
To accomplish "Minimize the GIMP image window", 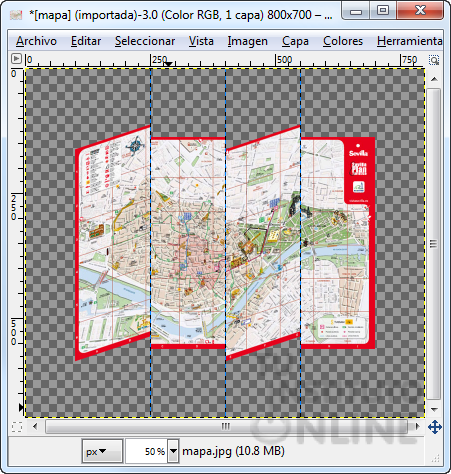I will point(356,11).
